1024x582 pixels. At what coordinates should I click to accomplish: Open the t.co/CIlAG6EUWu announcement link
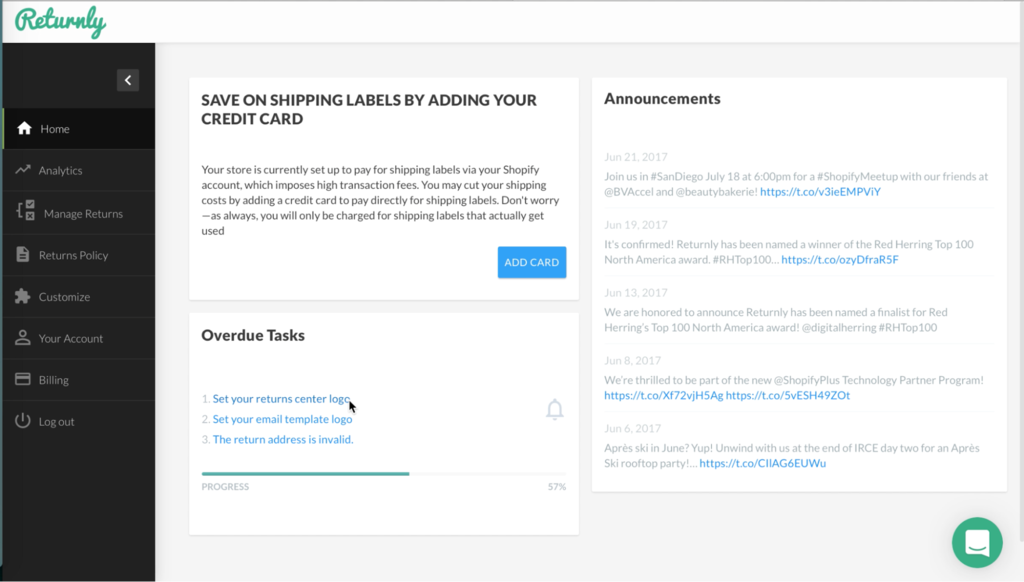[x=762, y=463]
